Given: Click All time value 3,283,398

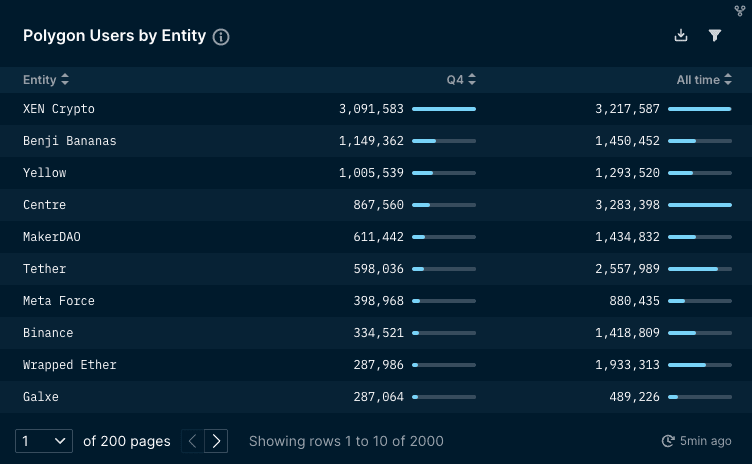Looking at the screenshot, I should tap(627, 205).
